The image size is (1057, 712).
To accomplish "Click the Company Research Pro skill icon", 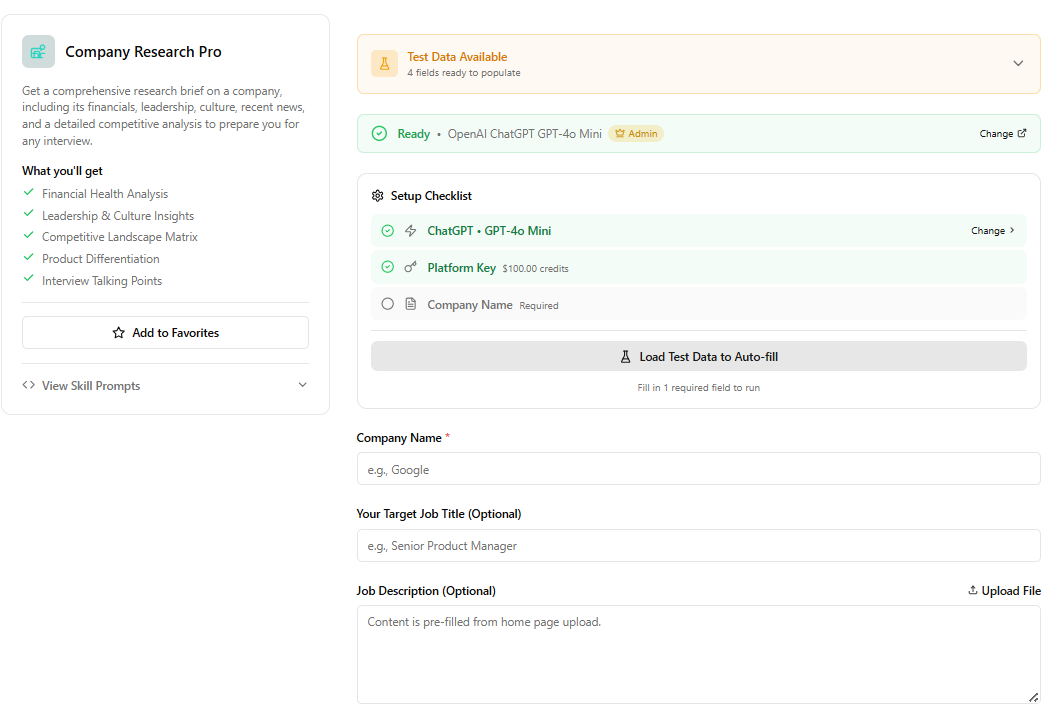I will tap(37, 50).
